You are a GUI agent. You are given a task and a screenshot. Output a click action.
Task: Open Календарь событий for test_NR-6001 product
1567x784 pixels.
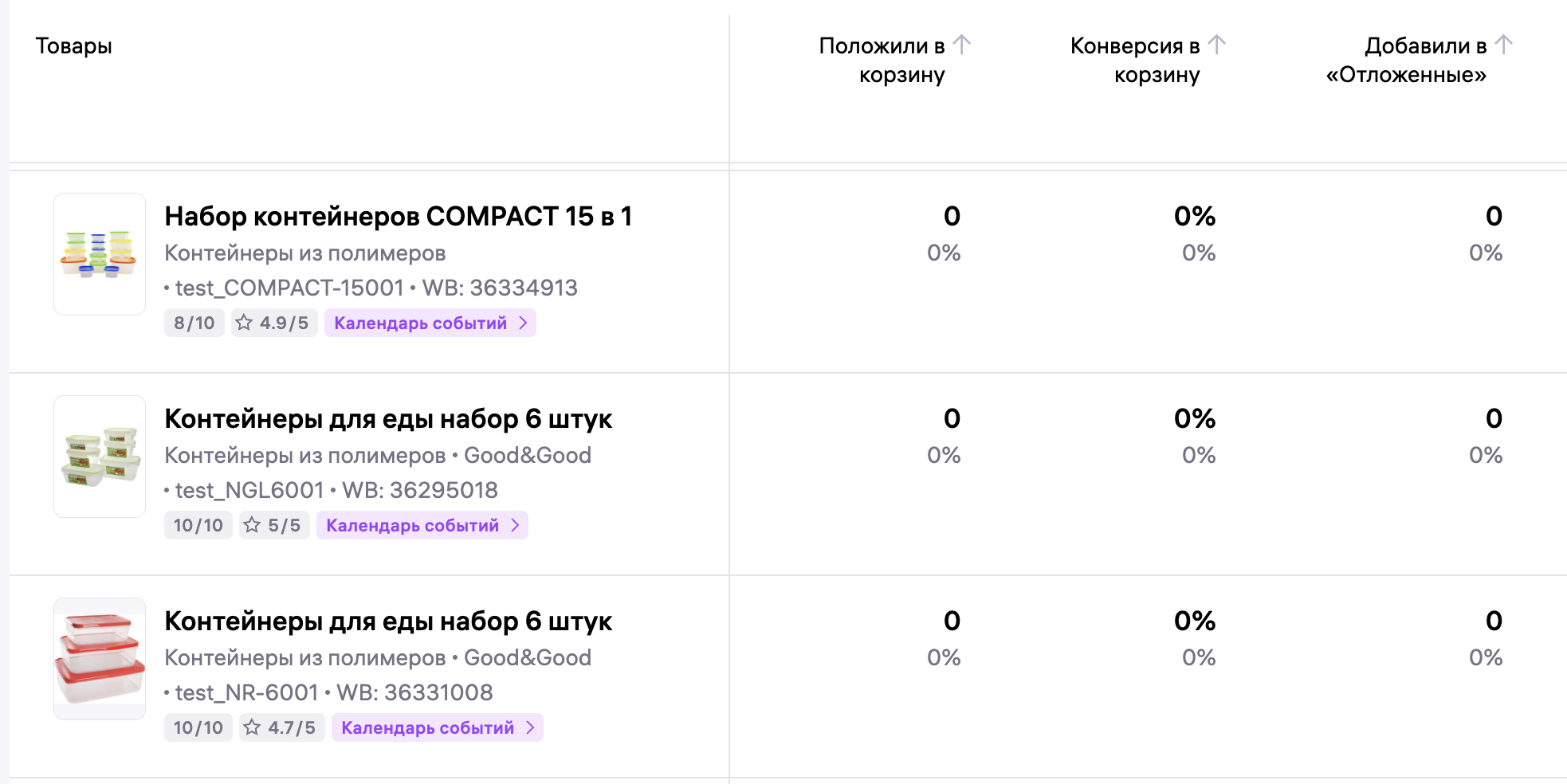(x=438, y=727)
